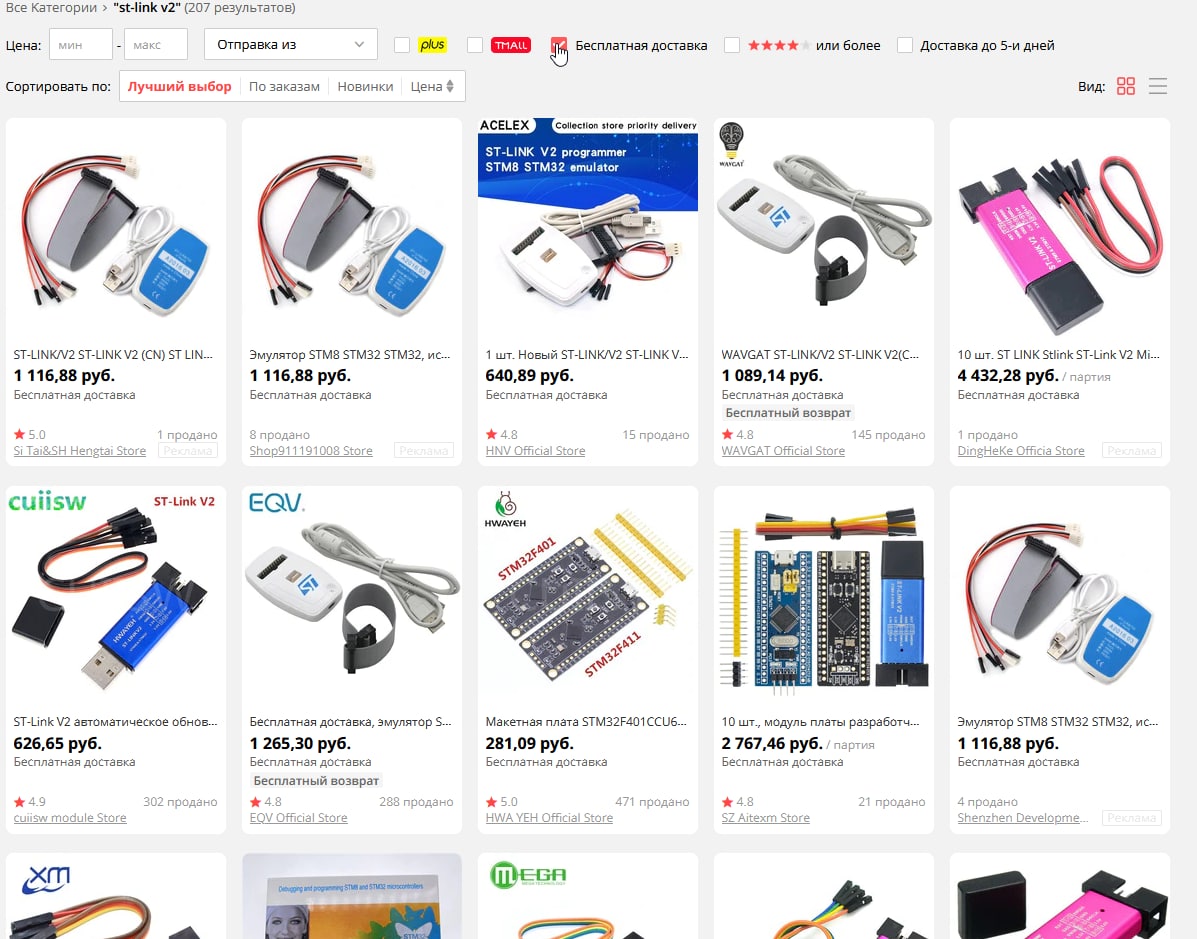Image resolution: width=1197 pixels, height=939 pixels.
Task: Check the delivery within 5 days checkbox
Action: click(905, 45)
